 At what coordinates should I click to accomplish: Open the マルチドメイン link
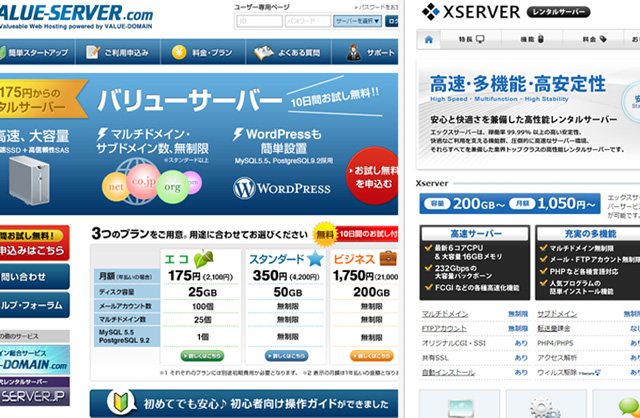(444, 314)
